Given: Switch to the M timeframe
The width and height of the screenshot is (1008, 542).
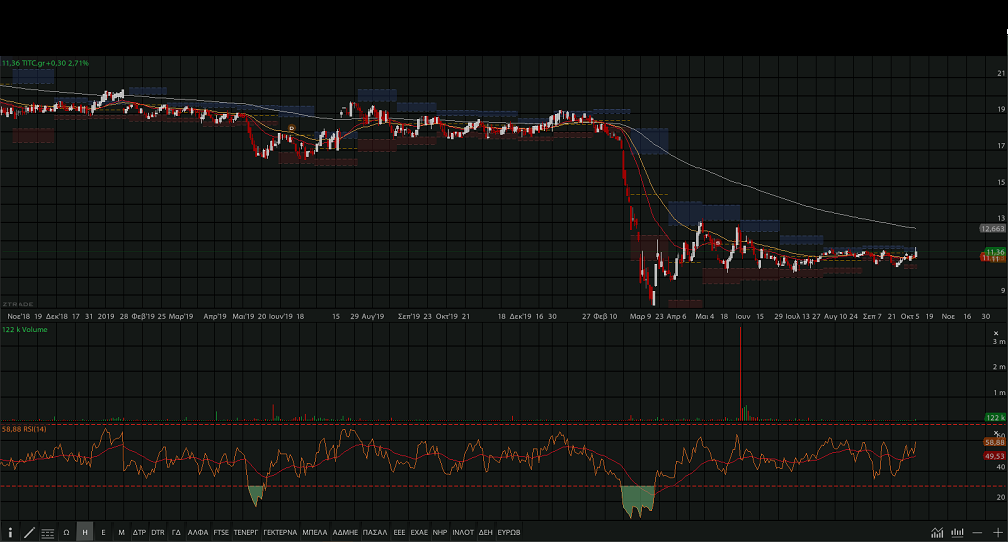Looking at the screenshot, I should point(121,533).
